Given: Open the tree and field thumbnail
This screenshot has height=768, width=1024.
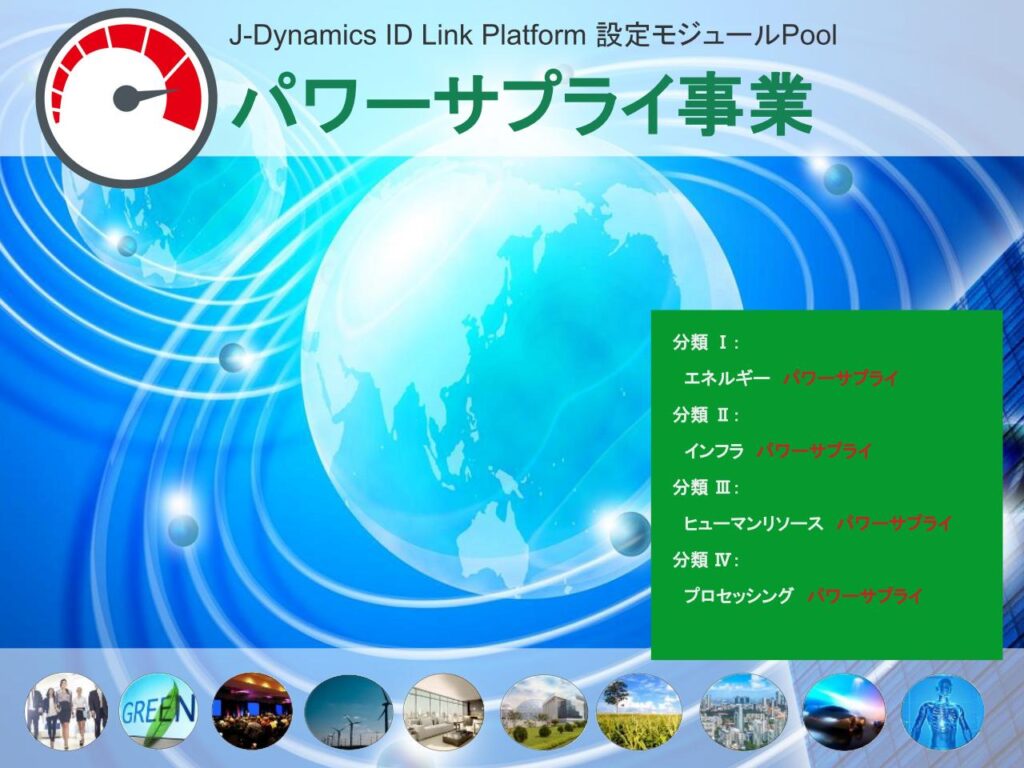Looking at the screenshot, I should (639, 712).
